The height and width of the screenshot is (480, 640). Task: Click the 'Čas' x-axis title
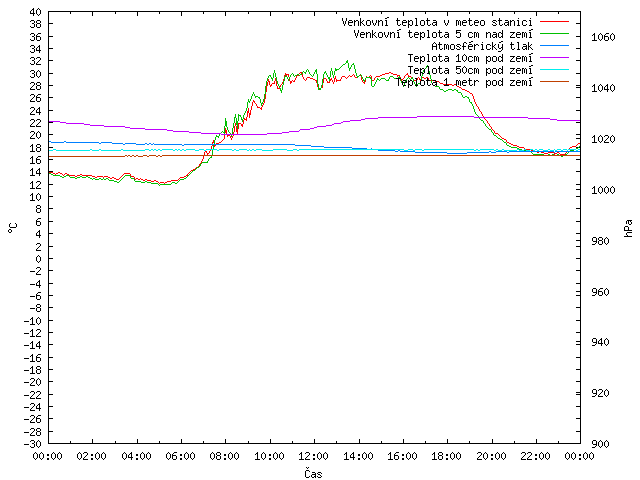[x=313, y=473]
